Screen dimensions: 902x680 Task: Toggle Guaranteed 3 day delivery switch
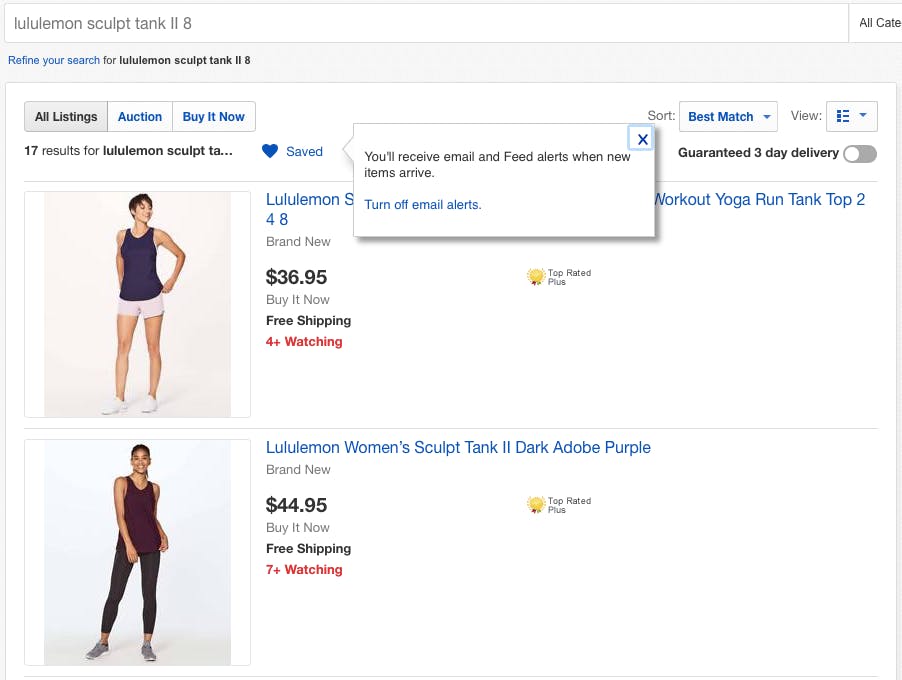(x=859, y=153)
